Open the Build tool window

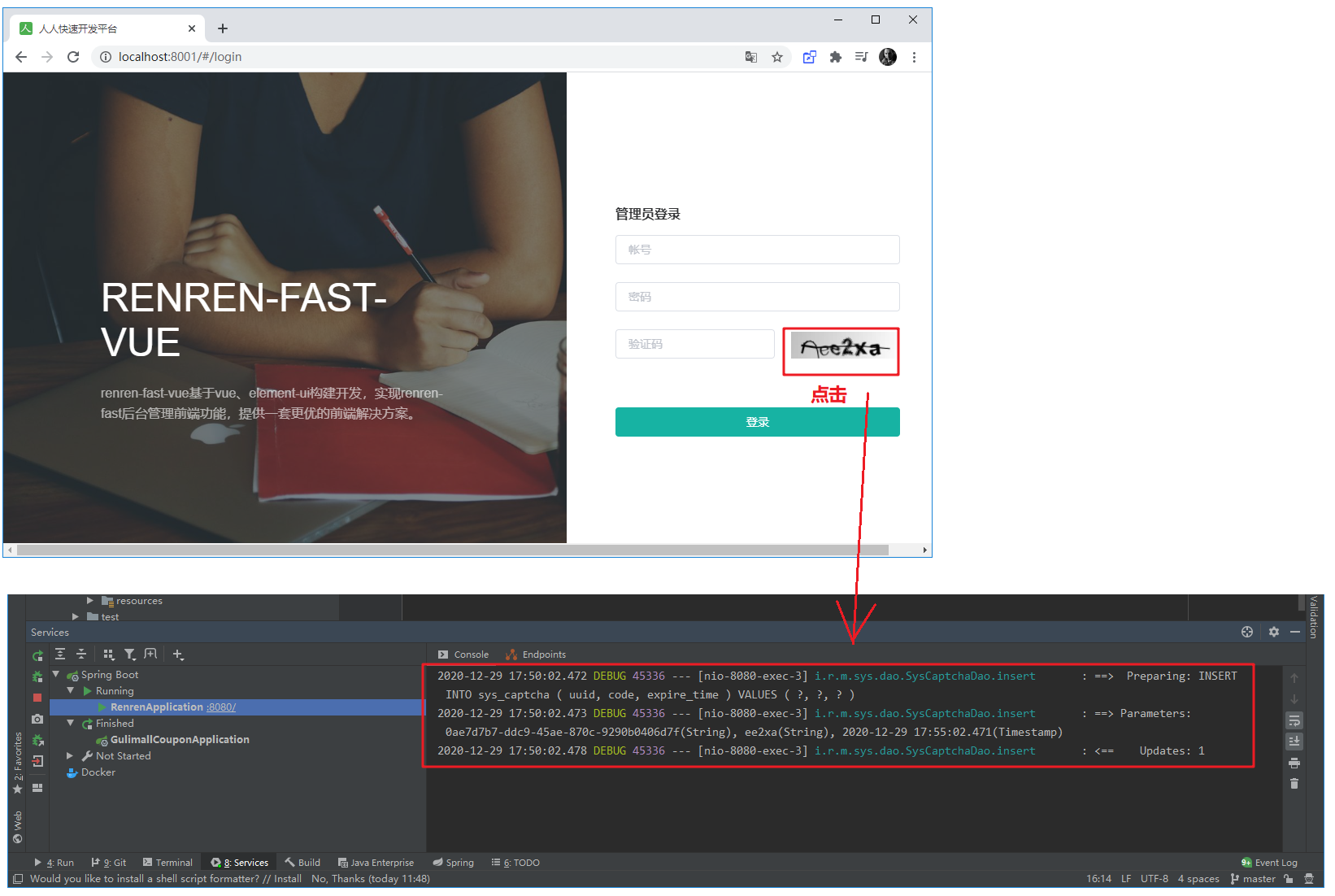302,863
